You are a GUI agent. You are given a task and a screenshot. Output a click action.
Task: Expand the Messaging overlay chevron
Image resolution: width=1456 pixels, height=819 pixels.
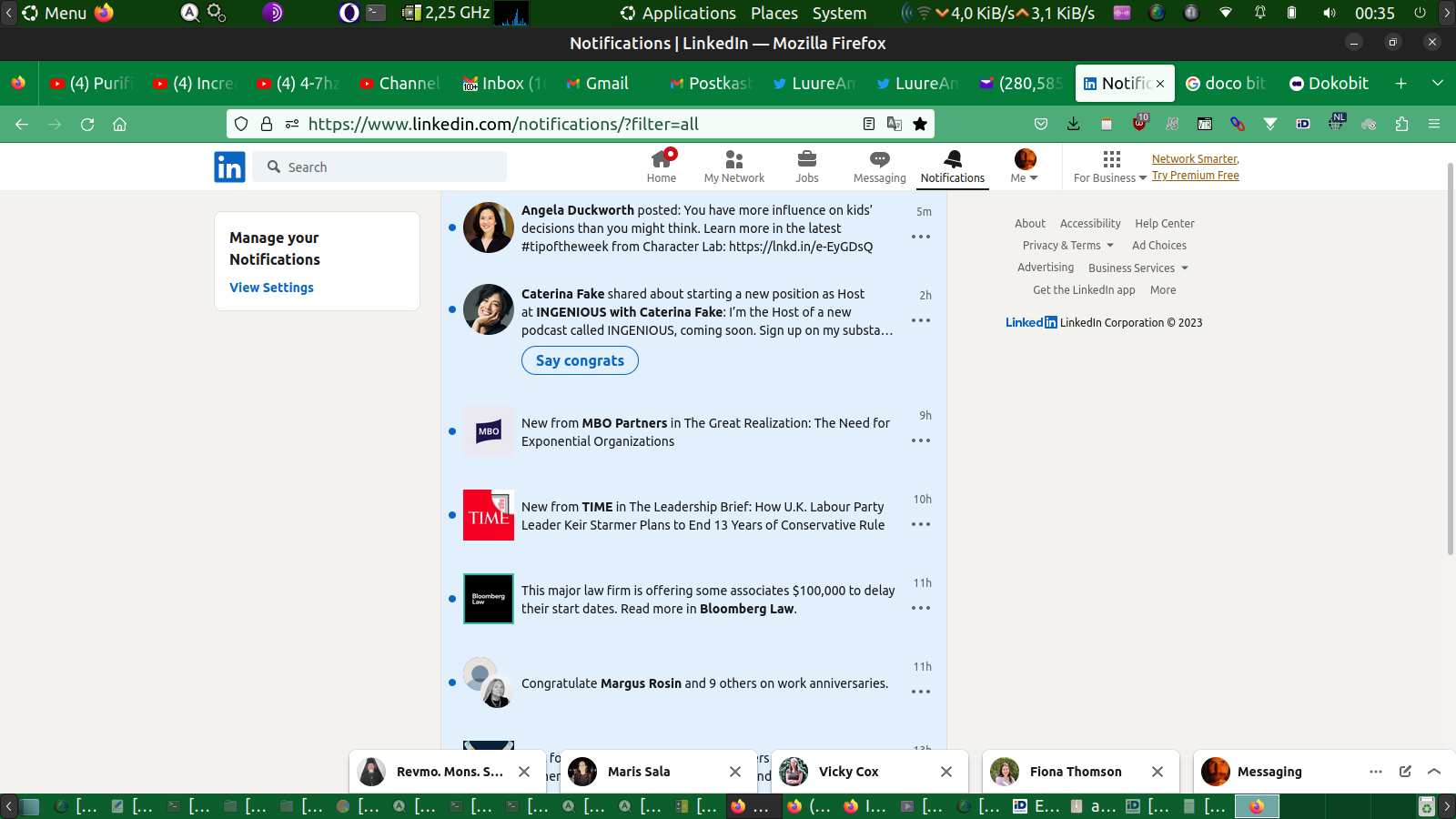1434,772
